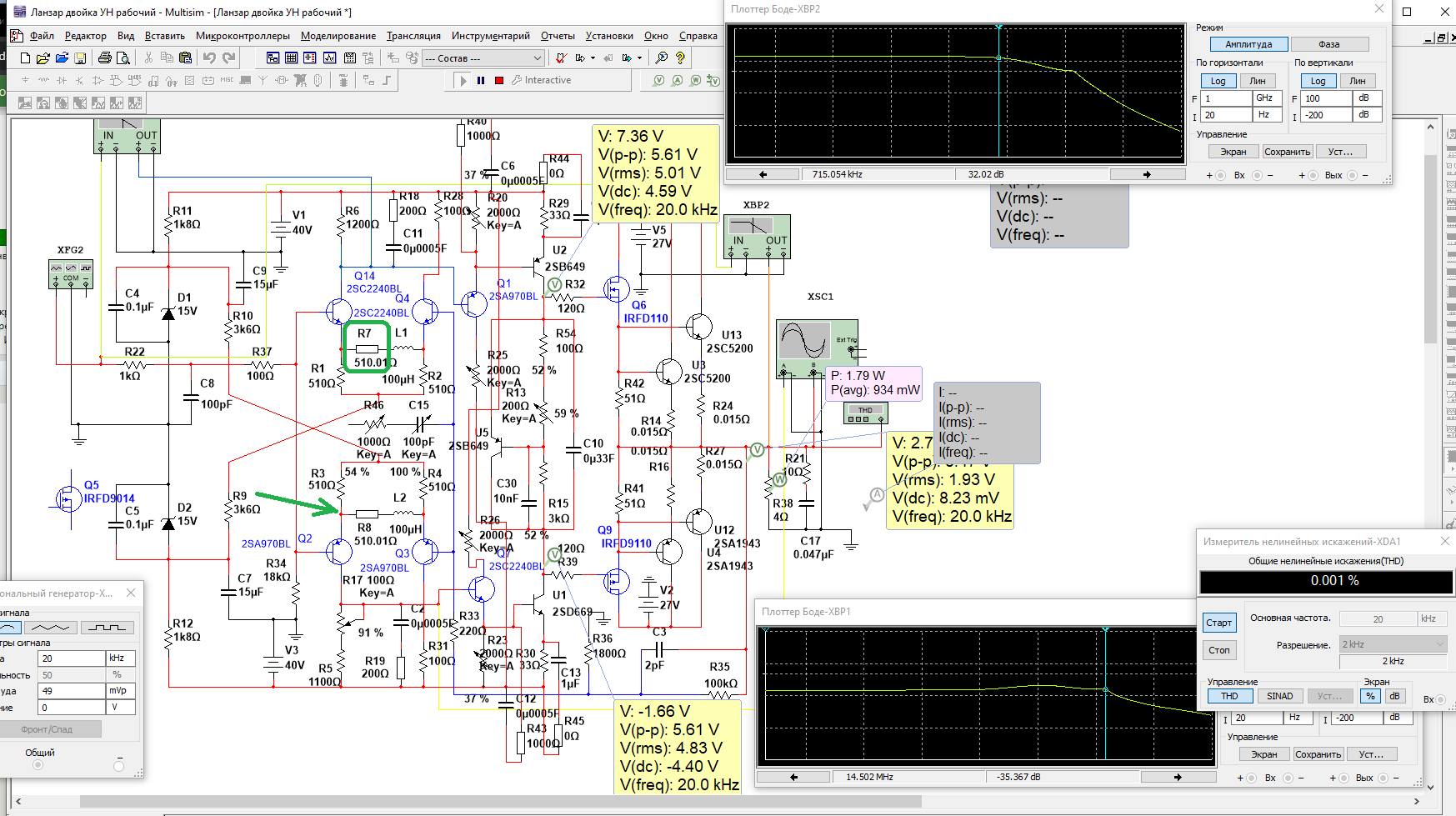This screenshot has width=1456, height=816.
Task: Click the Print icon in toolbar
Action: pyautogui.click(x=104, y=58)
